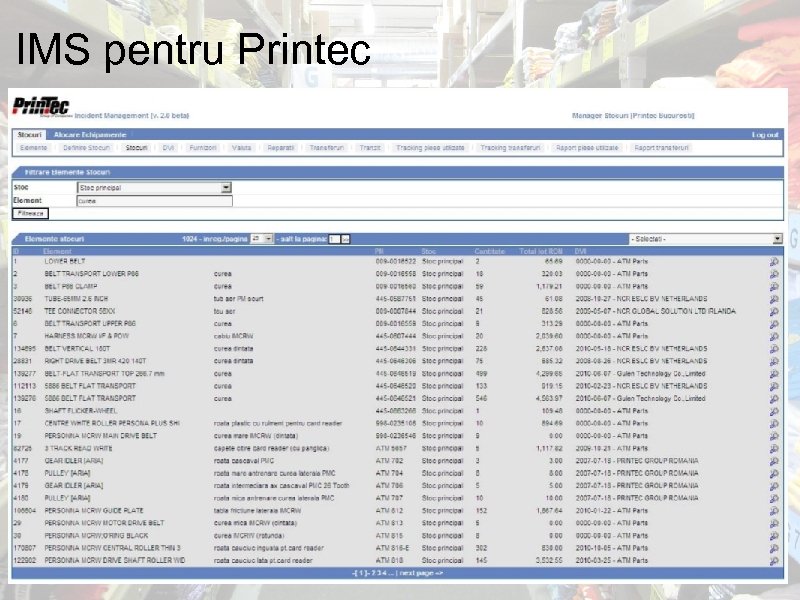This screenshot has height=600, width=800.
Task: Open the Stoc principal dropdown
Action: pos(154,188)
